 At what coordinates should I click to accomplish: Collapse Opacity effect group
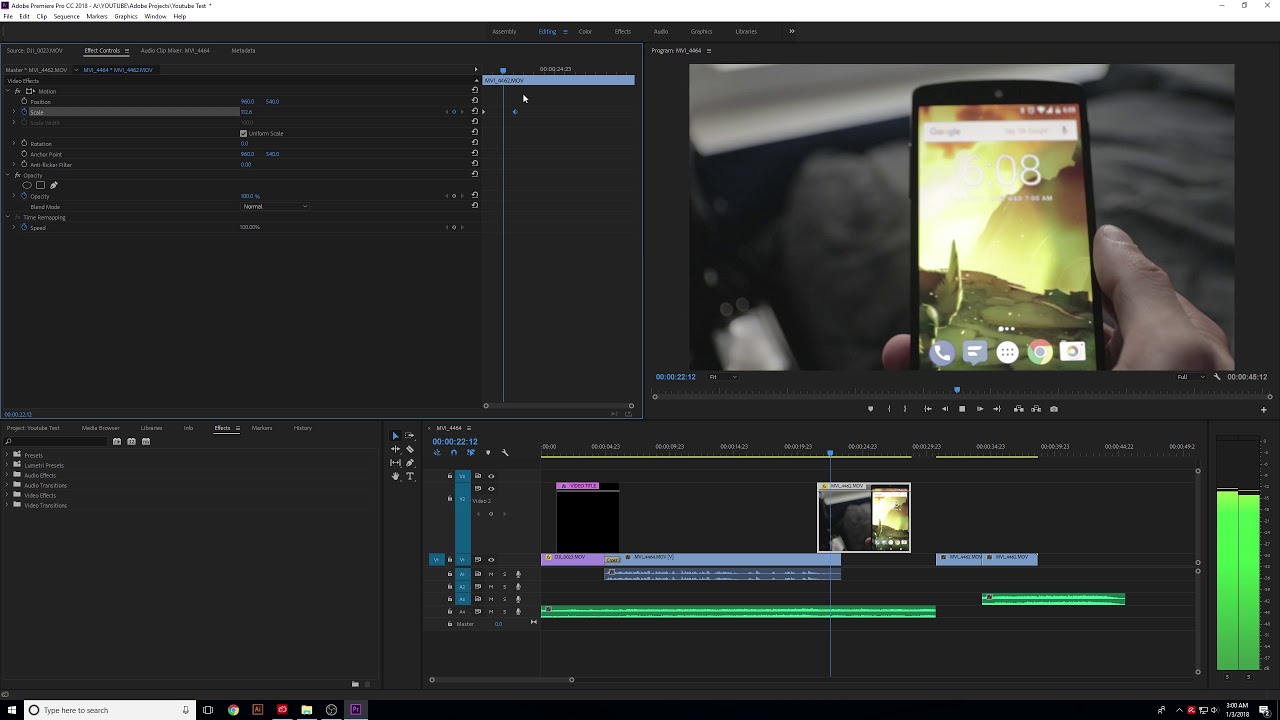tap(8, 175)
